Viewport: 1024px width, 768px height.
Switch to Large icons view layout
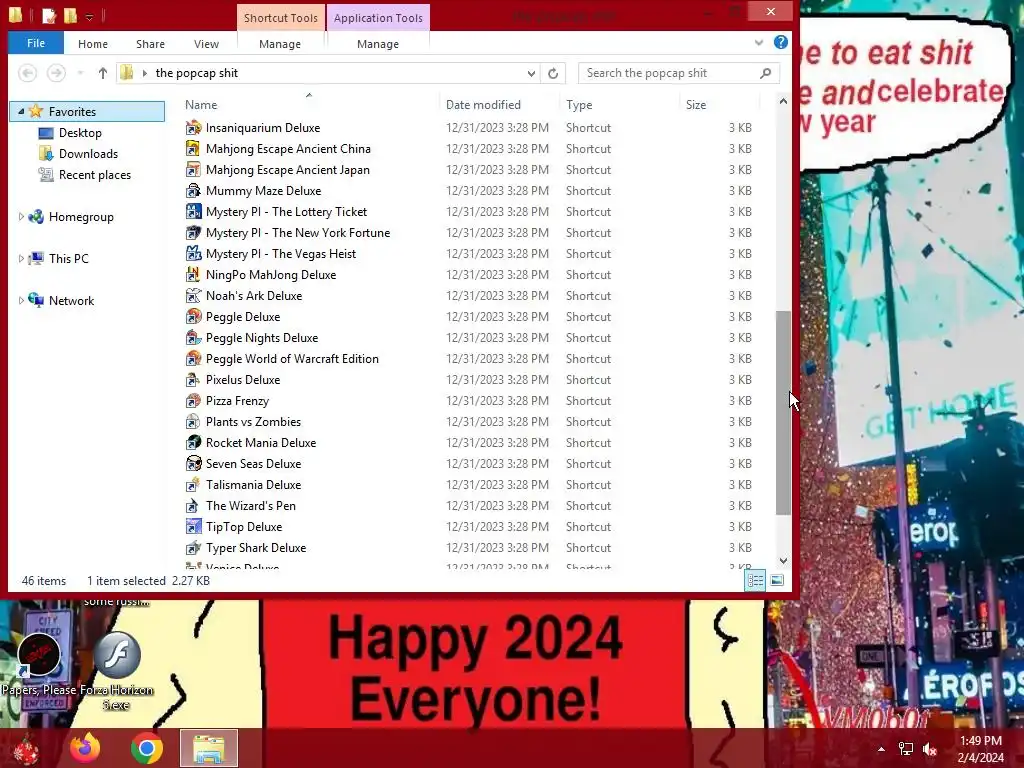pyautogui.click(x=776, y=580)
